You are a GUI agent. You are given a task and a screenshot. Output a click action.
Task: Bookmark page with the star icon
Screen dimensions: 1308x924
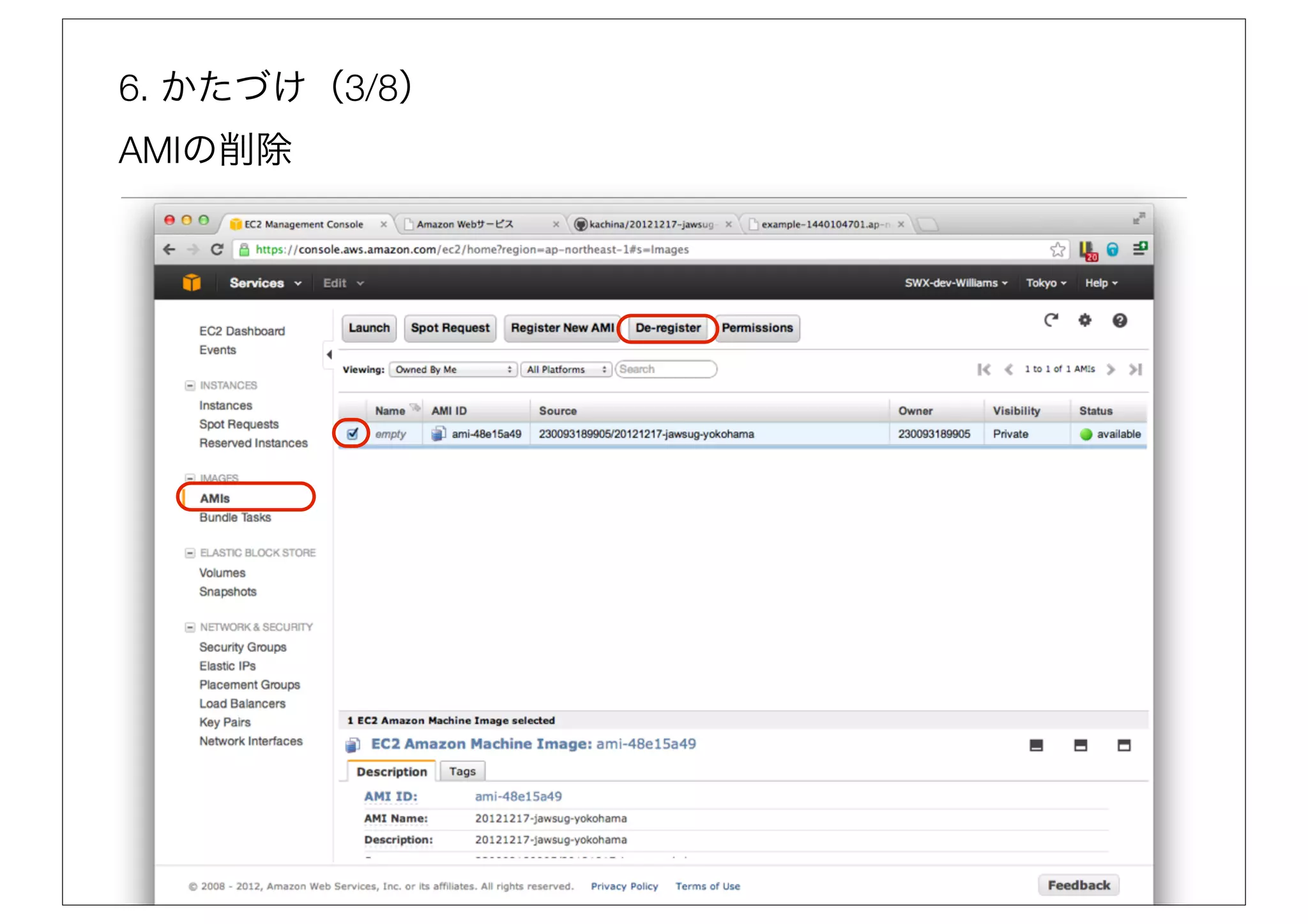click(x=1058, y=250)
